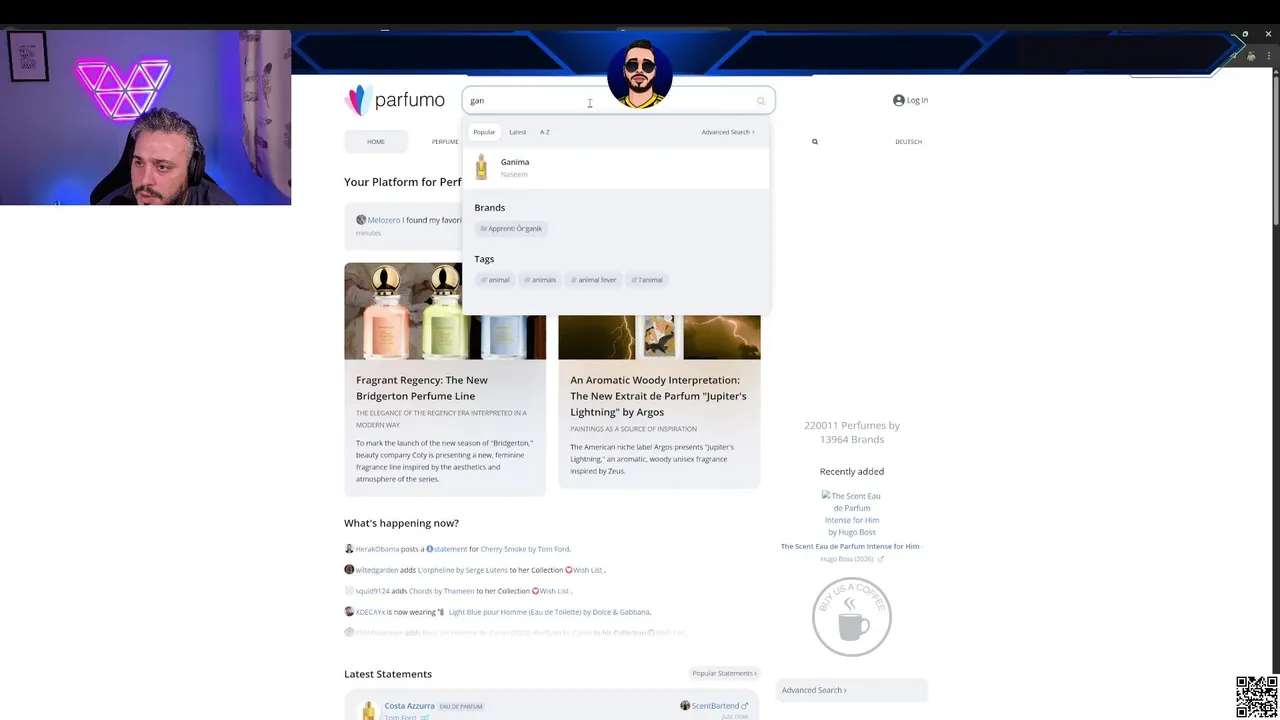This screenshot has width=1280, height=720.
Task: Open Light Blue pour Homme by Dolce & Gabbana link
Action: coord(549,612)
